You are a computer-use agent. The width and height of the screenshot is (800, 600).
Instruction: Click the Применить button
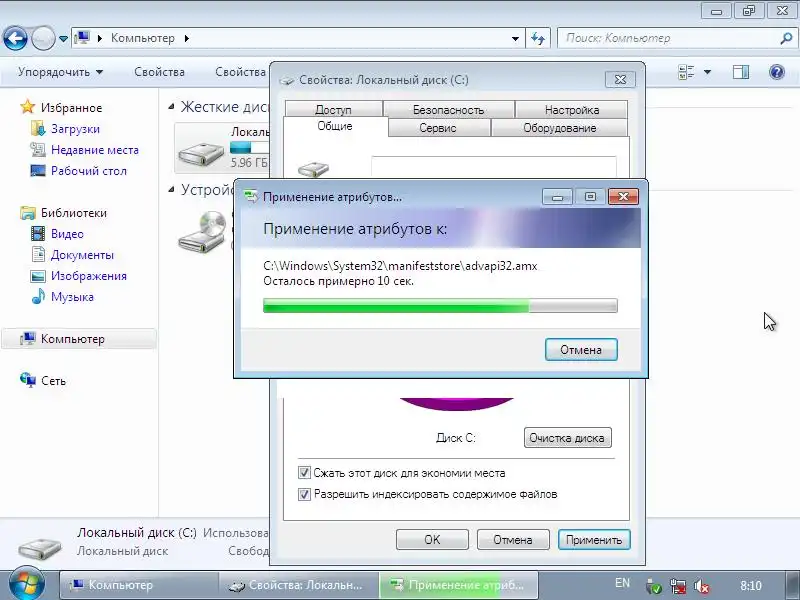pos(594,540)
